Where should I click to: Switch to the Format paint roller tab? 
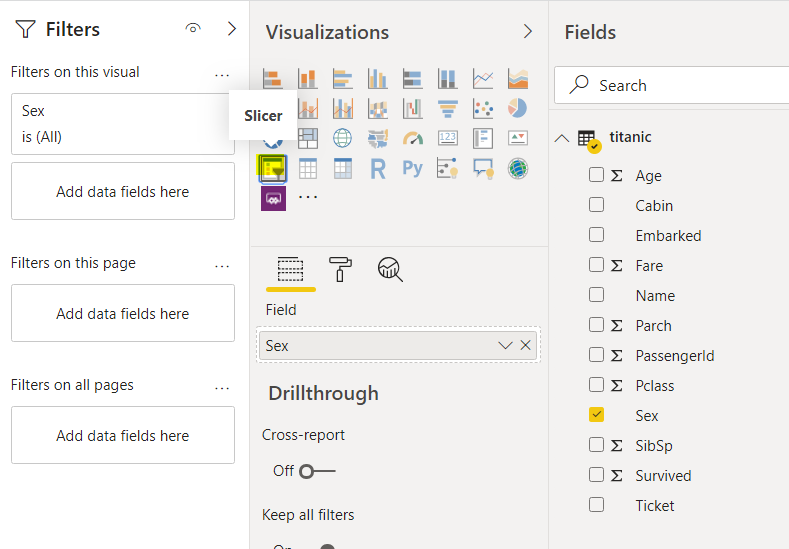click(340, 268)
